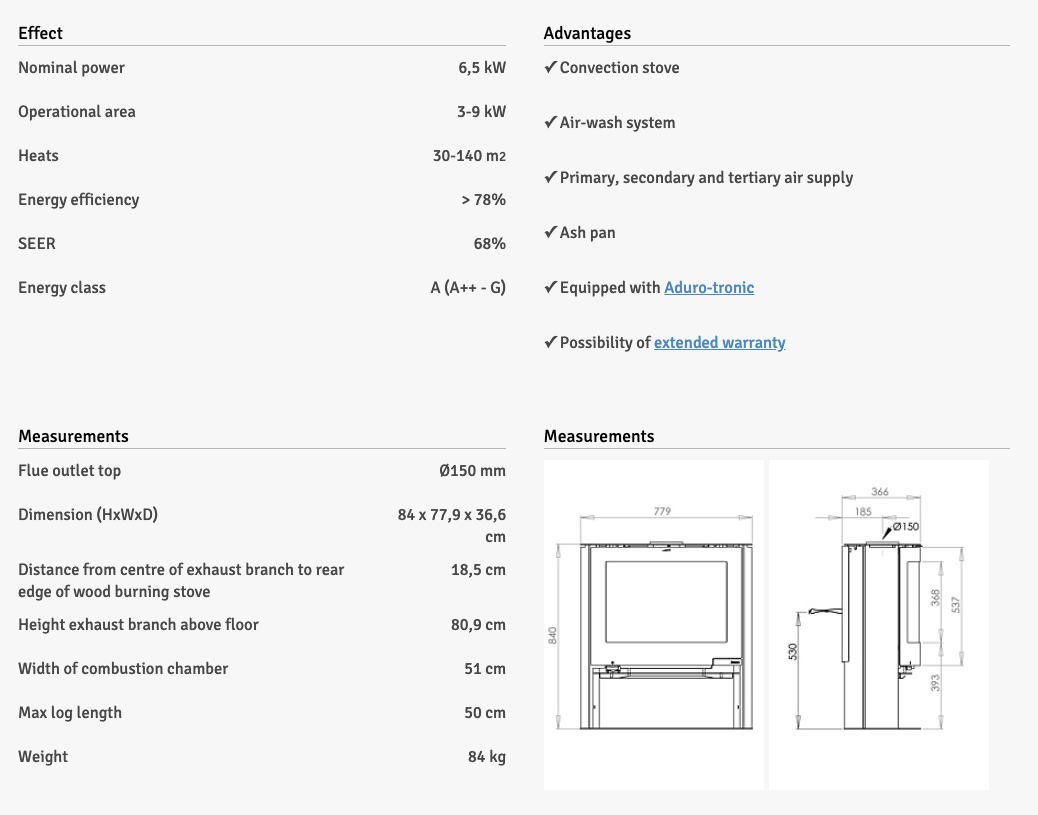Image resolution: width=1038 pixels, height=815 pixels.
Task: Click checkmark icon beside Convection stove
Action: tap(550, 68)
